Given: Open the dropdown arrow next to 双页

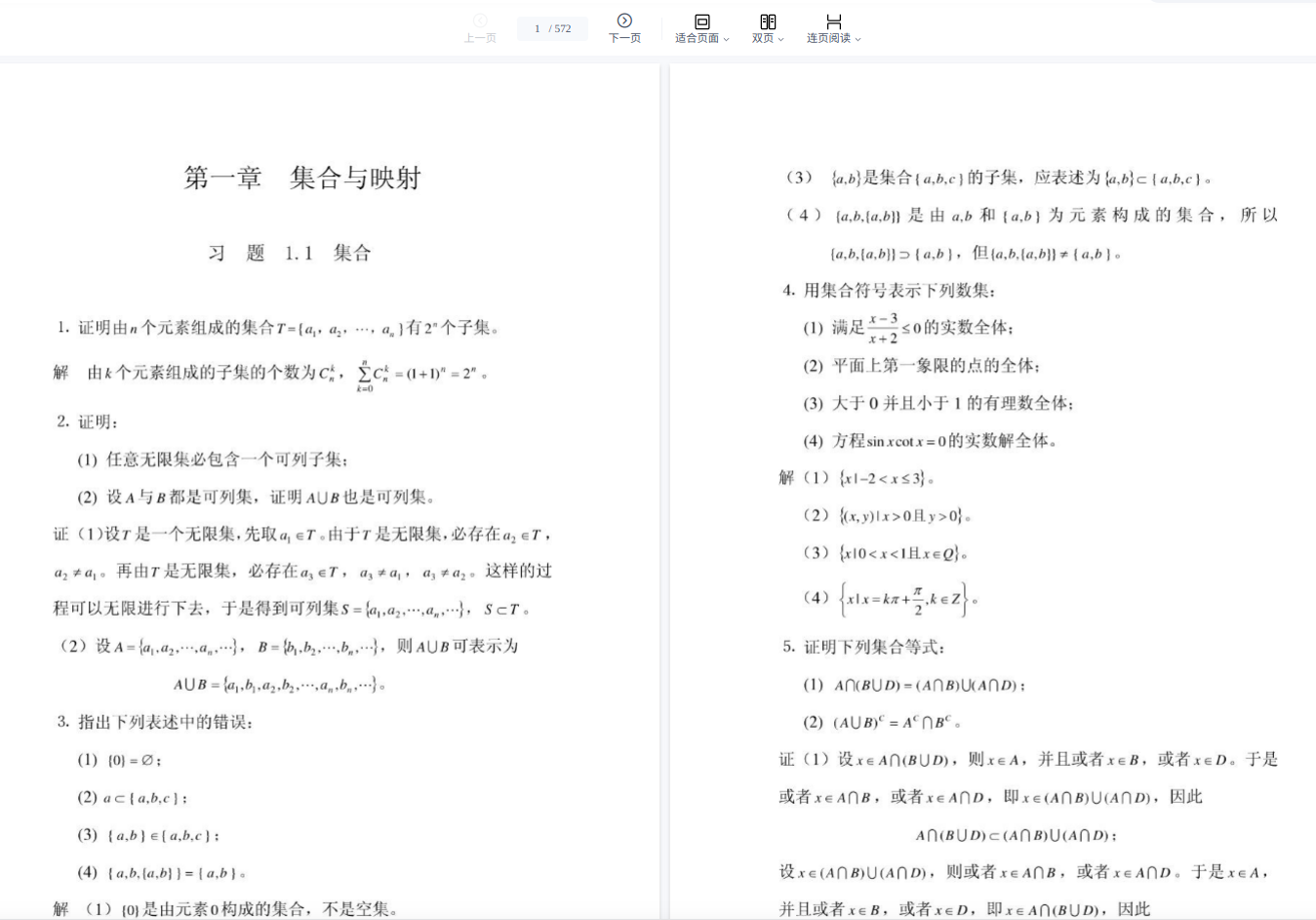Looking at the screenshot, I should [780, 39].
